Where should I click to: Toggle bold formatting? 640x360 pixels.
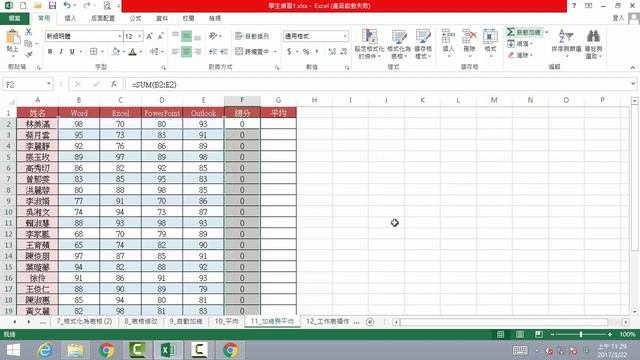50,51
